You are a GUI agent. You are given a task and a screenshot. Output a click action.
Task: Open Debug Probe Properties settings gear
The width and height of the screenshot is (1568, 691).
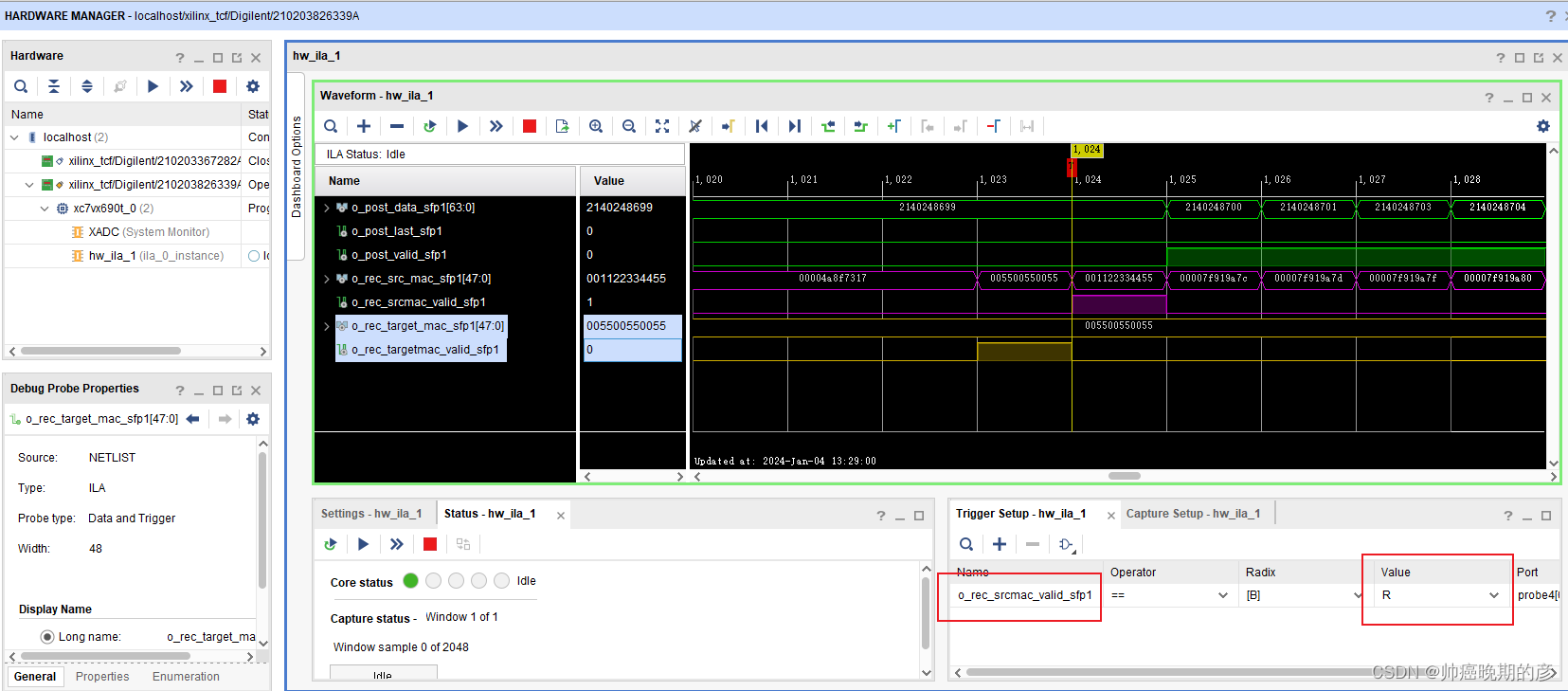click(253, 419)
